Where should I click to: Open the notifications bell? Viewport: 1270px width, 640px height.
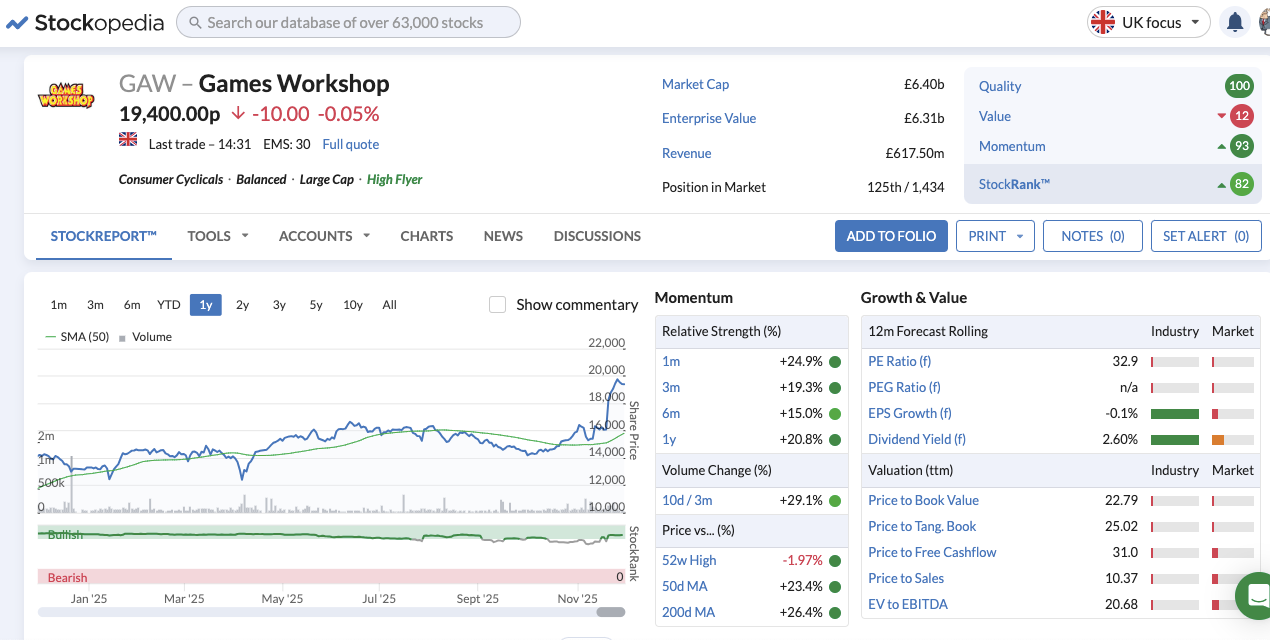pyautogui.click(x=1235, y=22)
